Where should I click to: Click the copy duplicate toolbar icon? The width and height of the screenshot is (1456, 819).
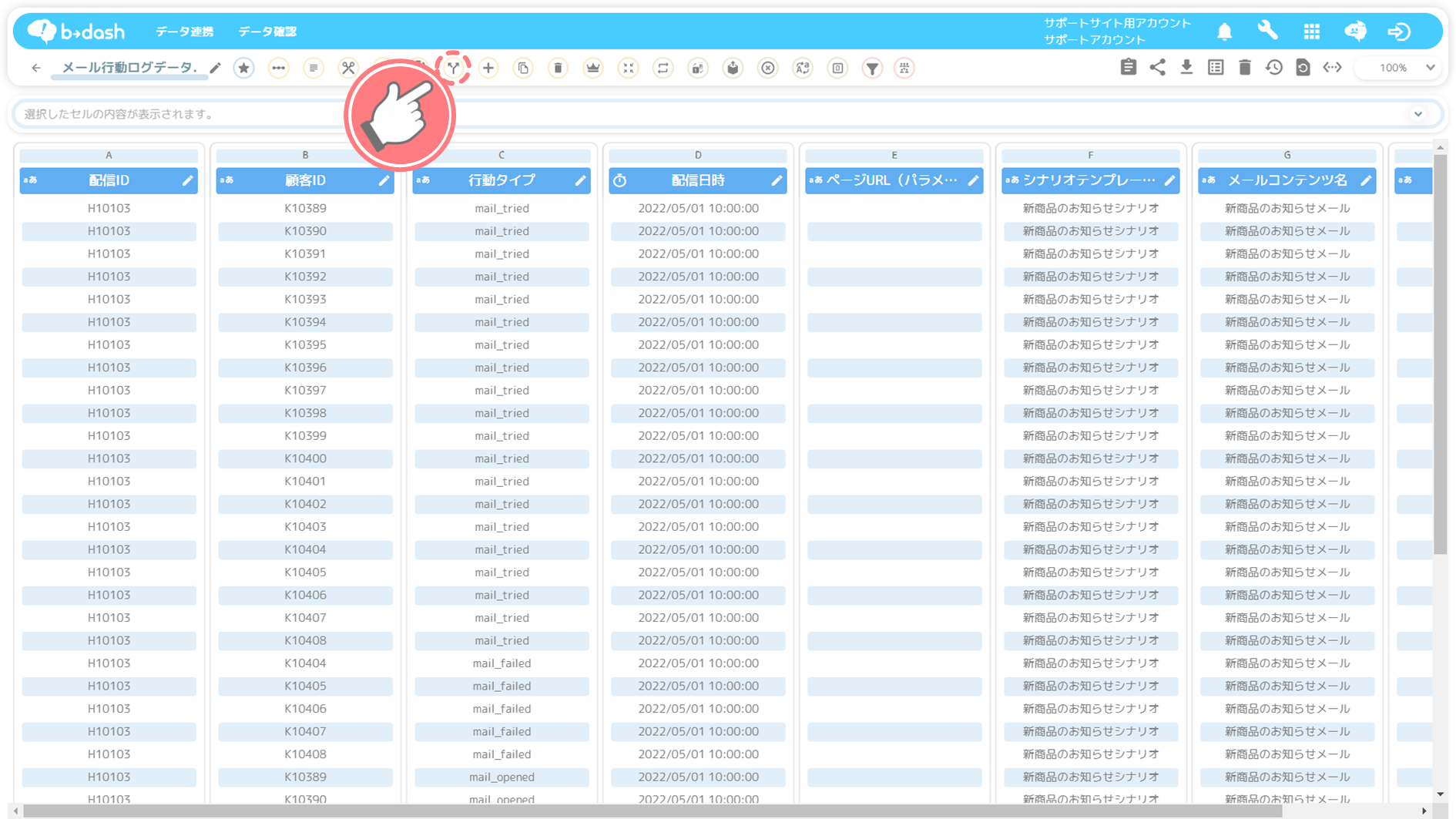point(523,68)
